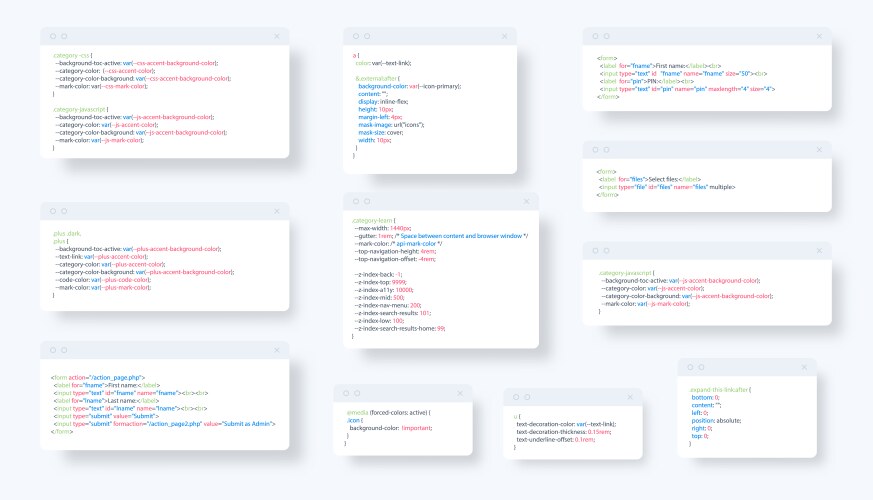This screenshot has width=873, height=500.
Task: Close the category-learn z-index window
Action: click(x=527, y=201)
